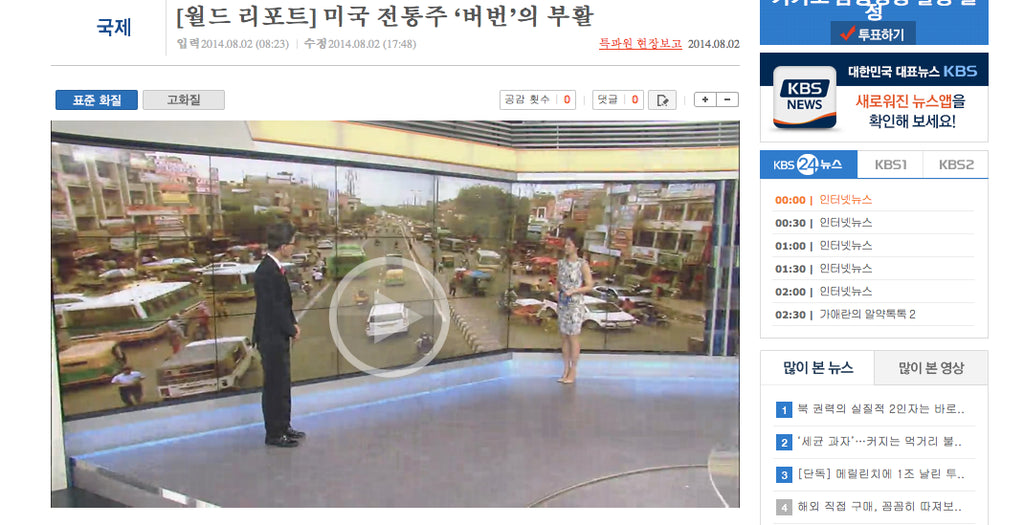Select the KBS 24뉴스 tab

[x=808, y=165]
